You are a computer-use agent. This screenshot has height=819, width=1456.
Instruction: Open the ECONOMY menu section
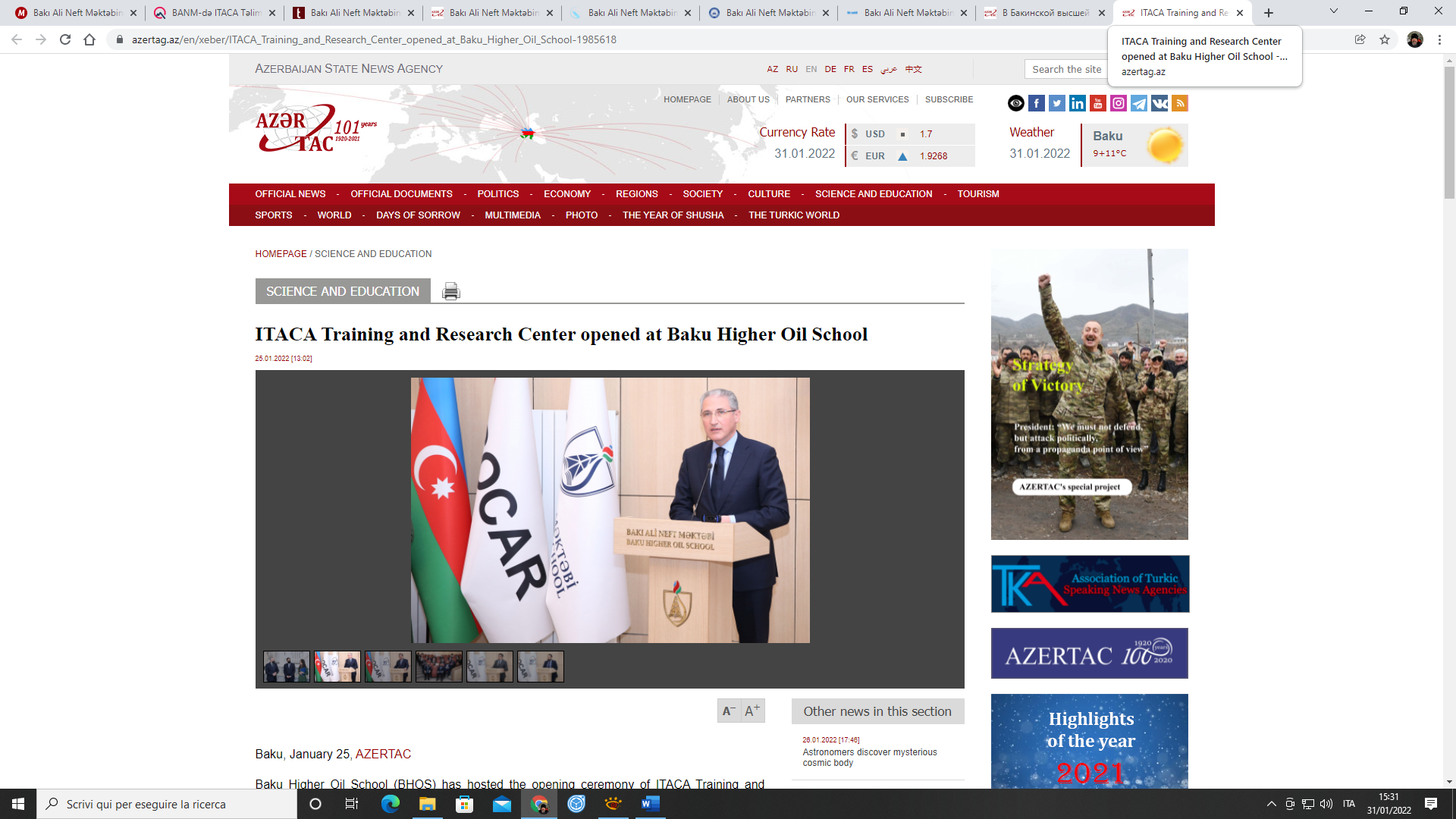[566, 194]
